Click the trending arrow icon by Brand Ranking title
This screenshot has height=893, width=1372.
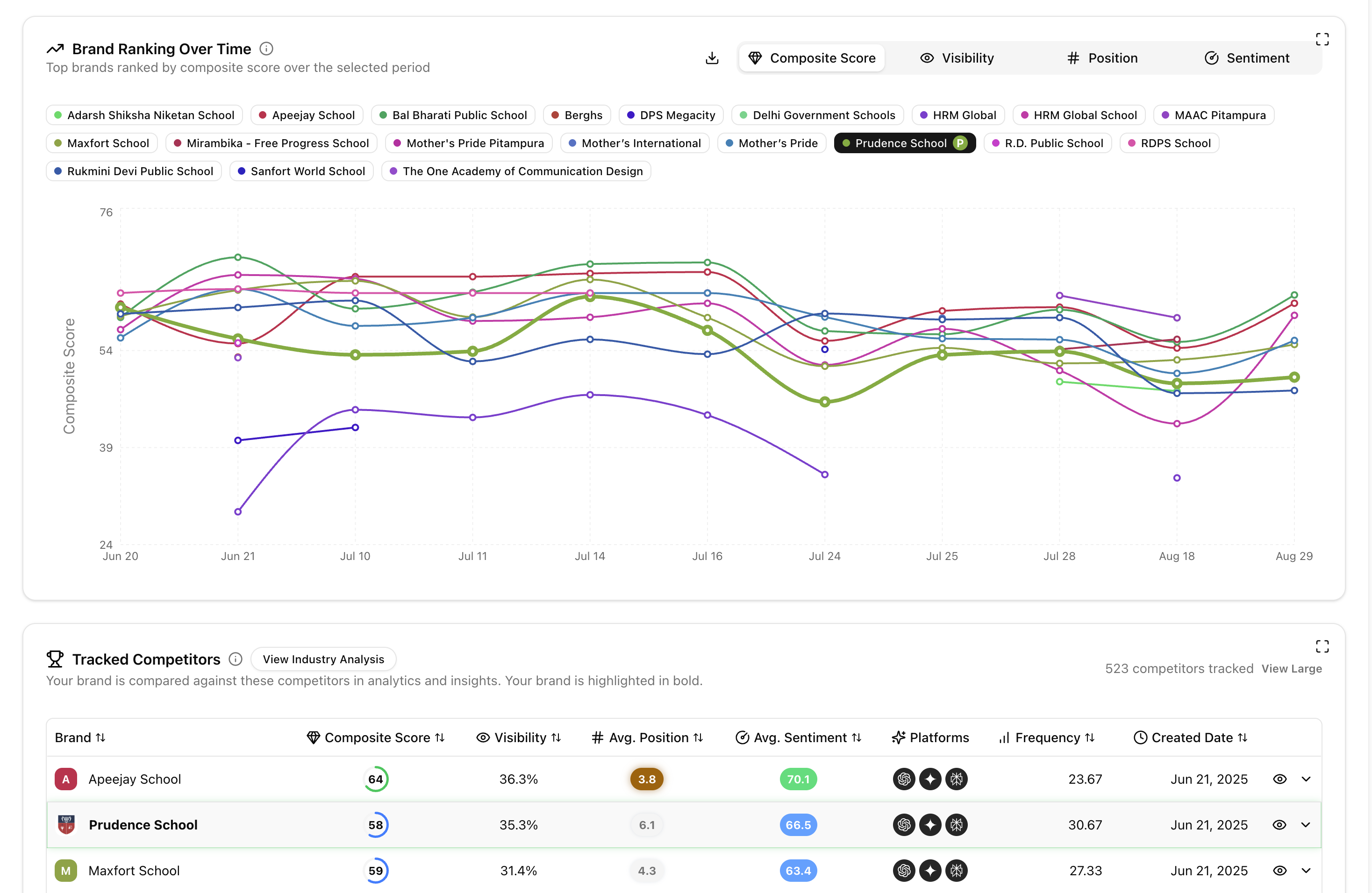point(55,49)
